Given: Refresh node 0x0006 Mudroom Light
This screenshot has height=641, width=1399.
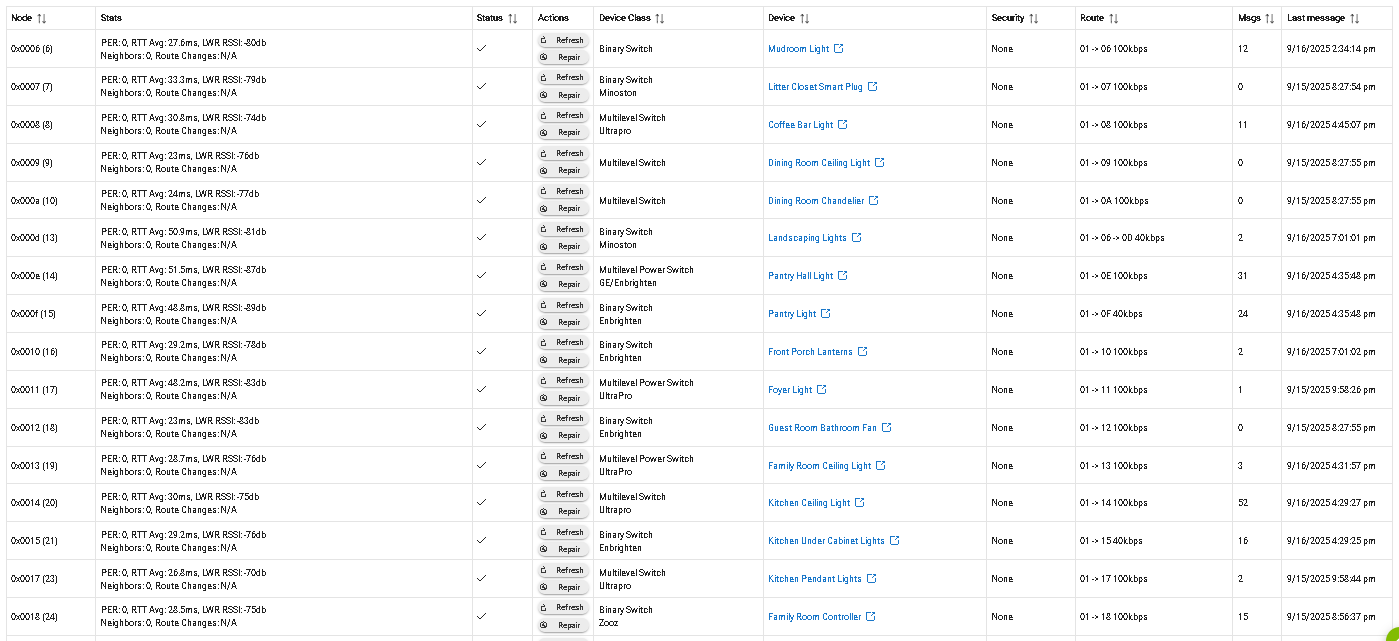Looking at the screenshot, I should (x=563, y=40).
